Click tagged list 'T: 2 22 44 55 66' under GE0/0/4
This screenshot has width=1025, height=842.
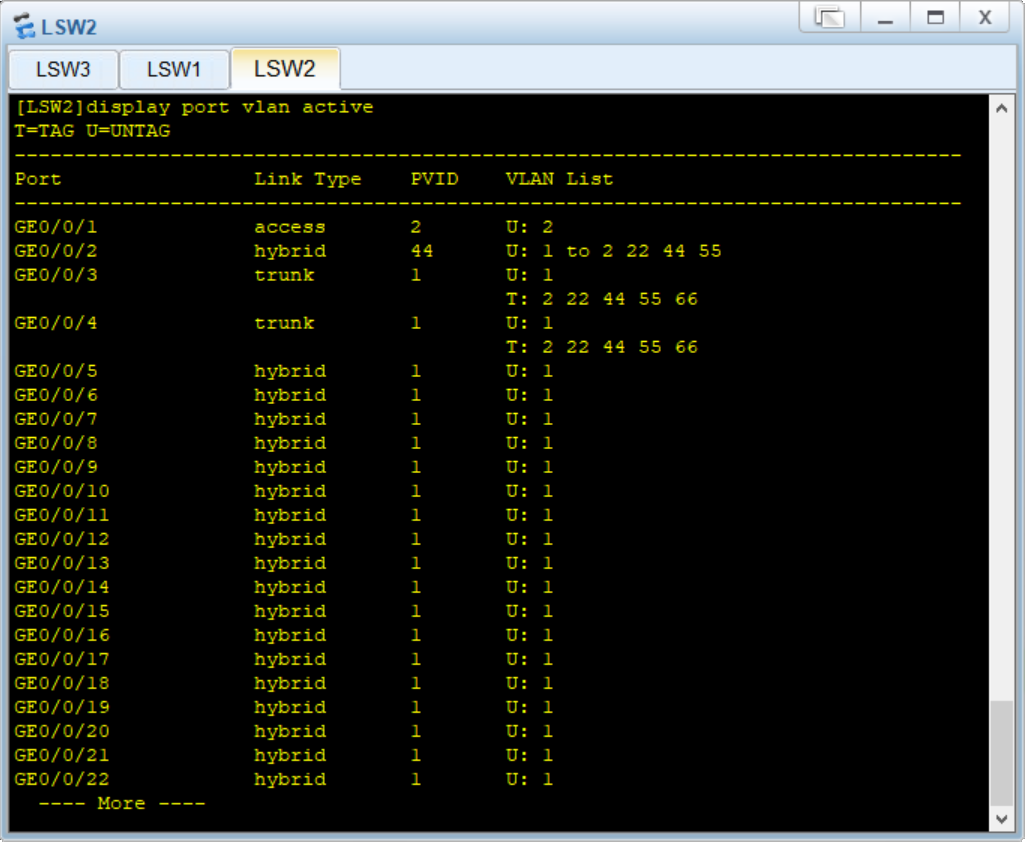(601, 347)
